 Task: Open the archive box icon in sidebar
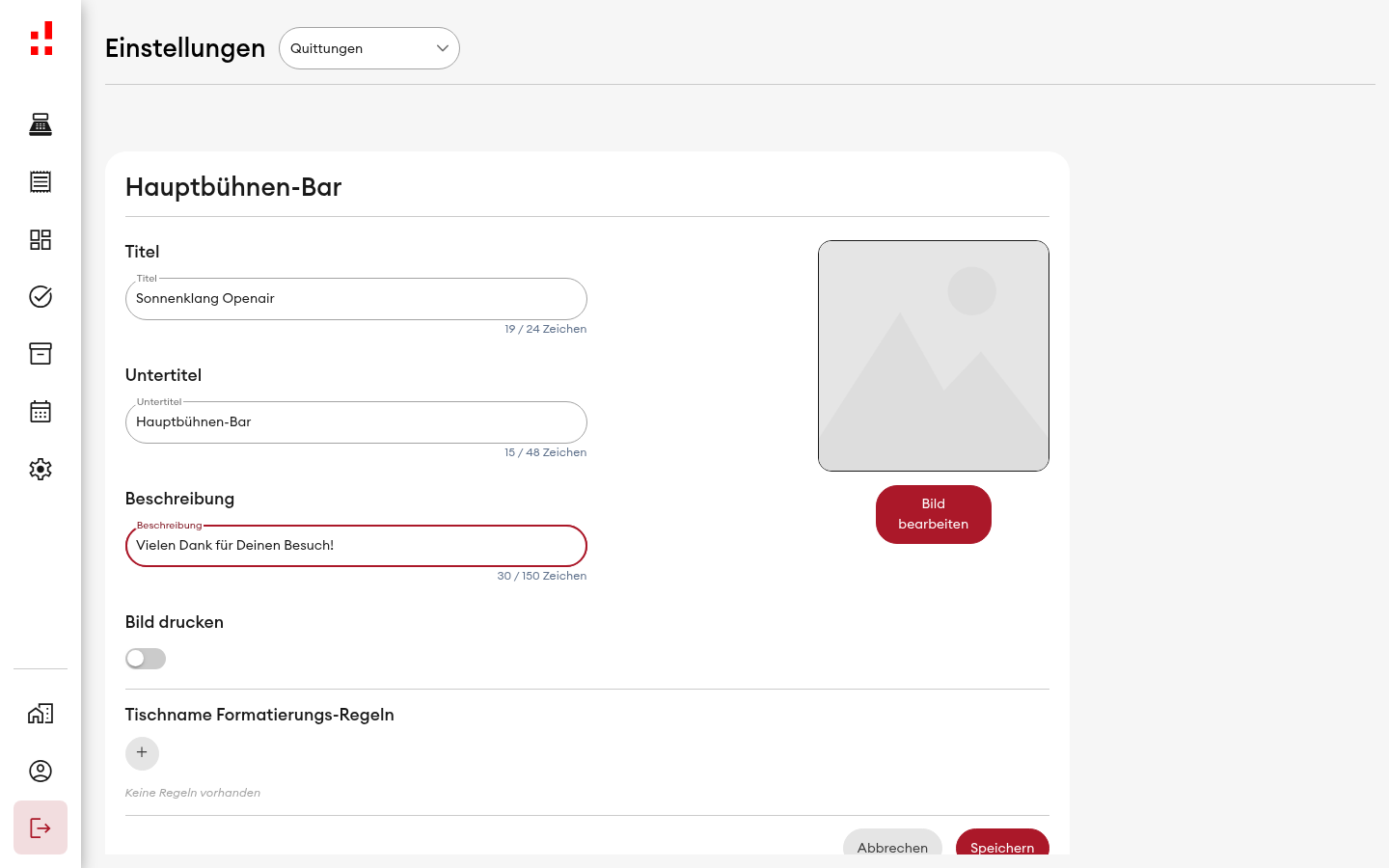pyautogui.click(x=41, y=354)
